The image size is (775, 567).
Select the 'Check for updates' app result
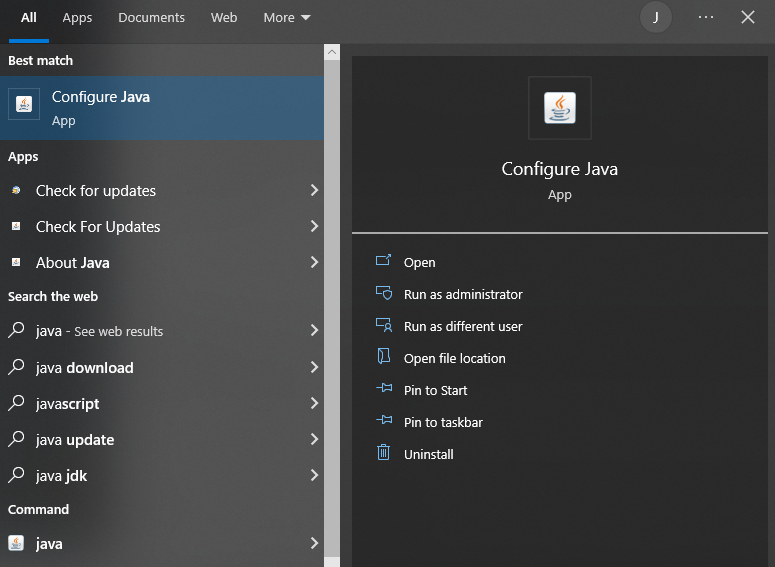(162, 191)
